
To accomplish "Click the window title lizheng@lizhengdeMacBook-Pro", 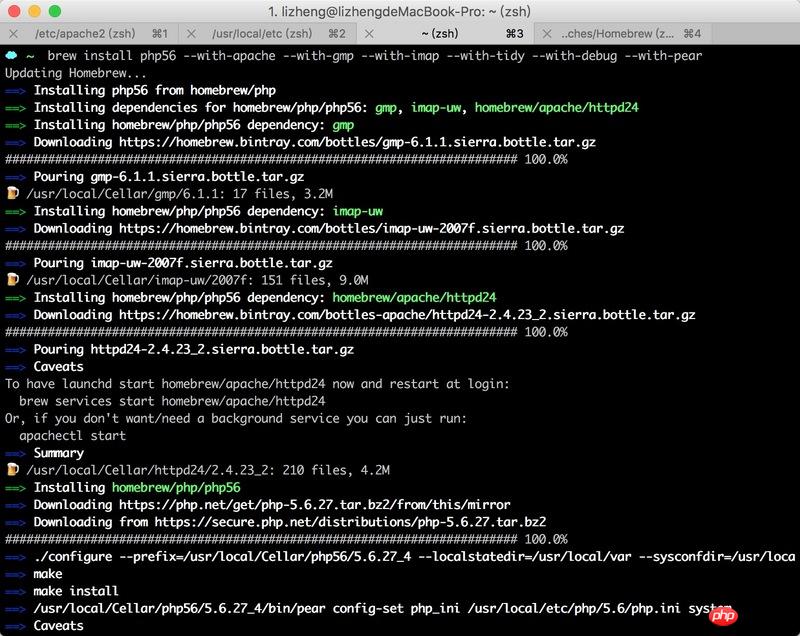I will (x=400, y=11).
